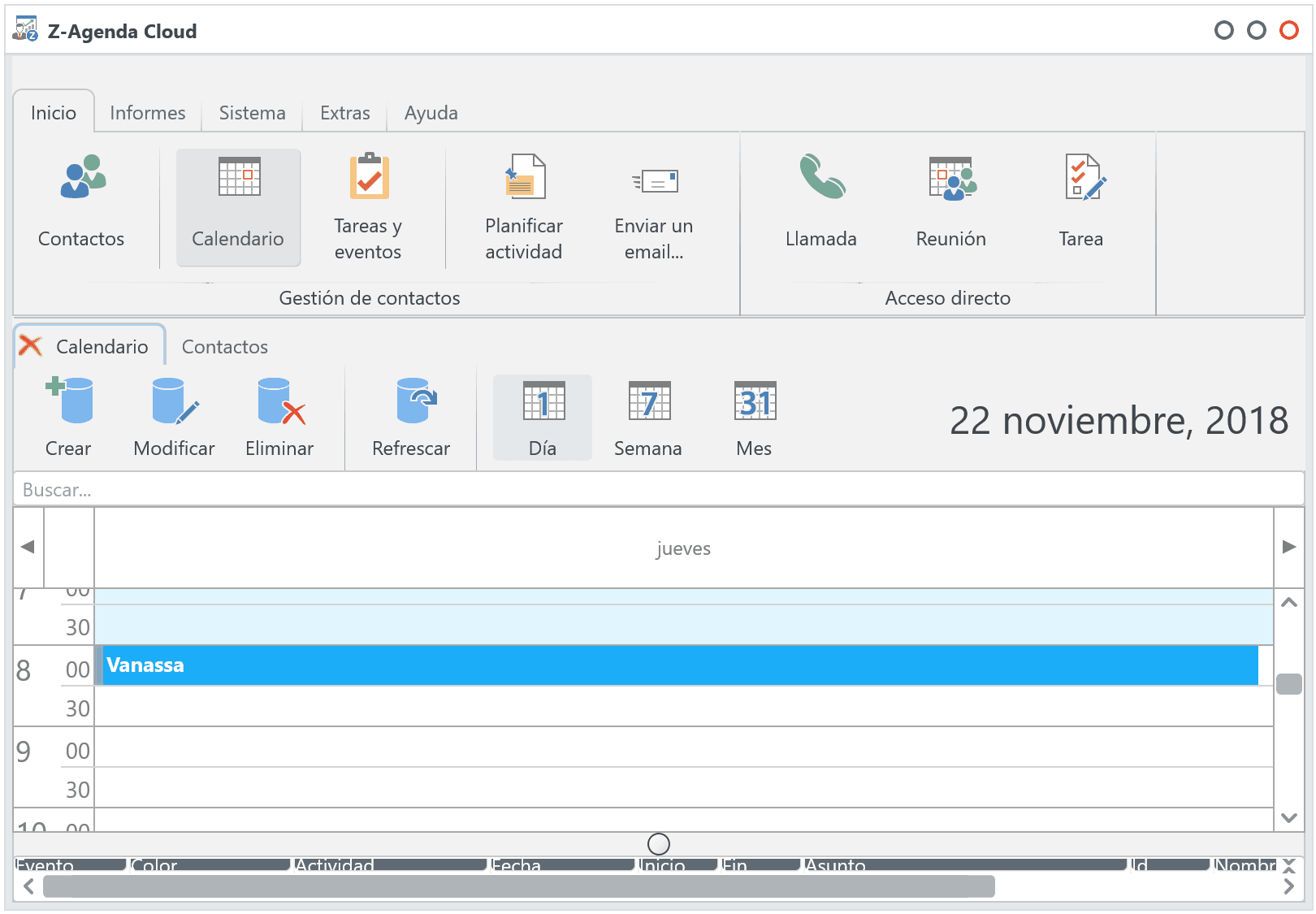
Task: Open the Informes ribbon tab
Action: point(148,113)
